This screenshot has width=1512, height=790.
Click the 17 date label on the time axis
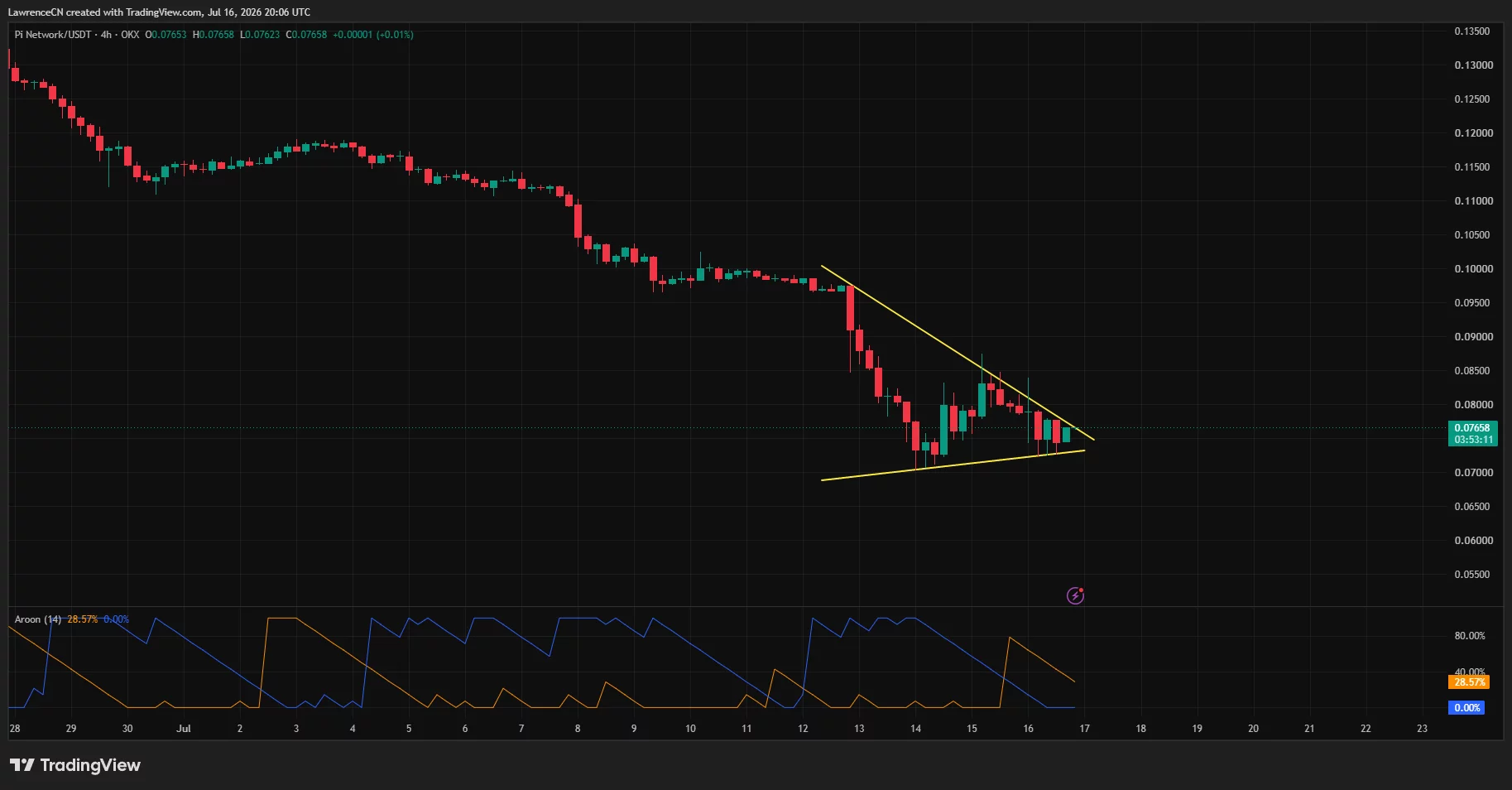point(1084,729)
